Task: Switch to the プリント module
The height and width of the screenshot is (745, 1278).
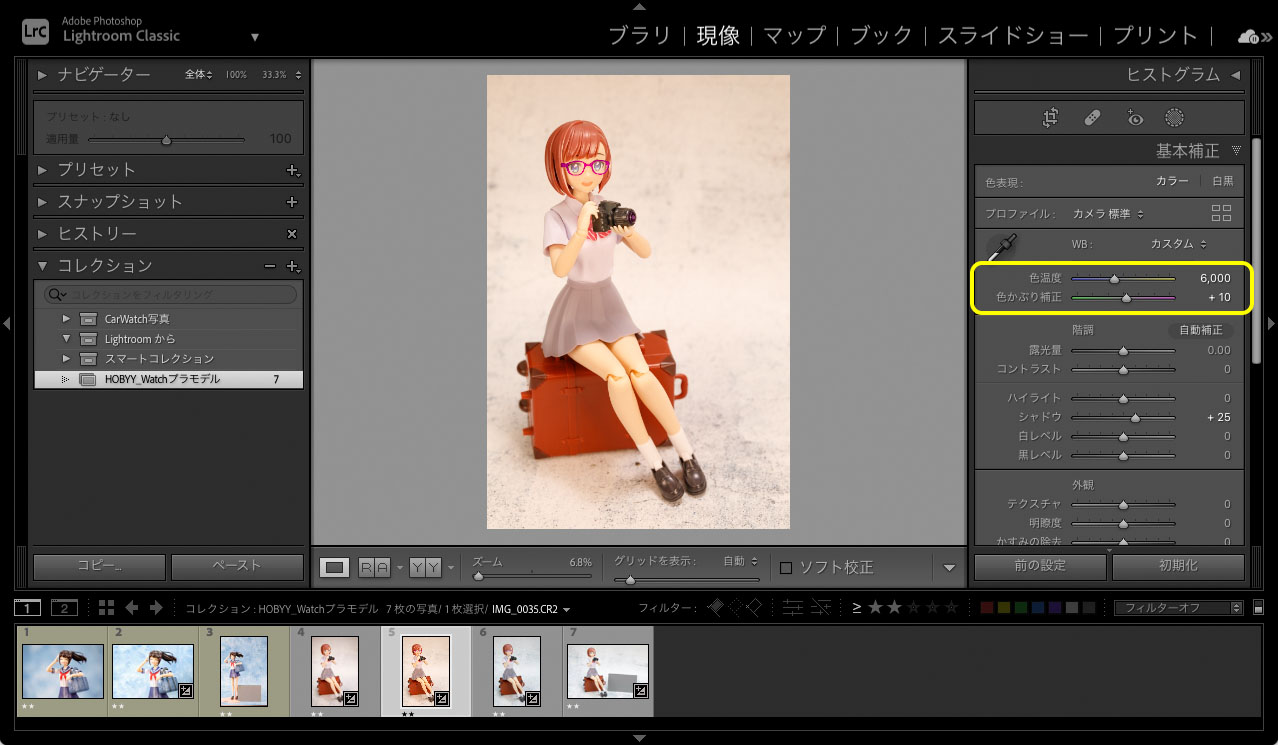Action: (x=1155, y=36)
